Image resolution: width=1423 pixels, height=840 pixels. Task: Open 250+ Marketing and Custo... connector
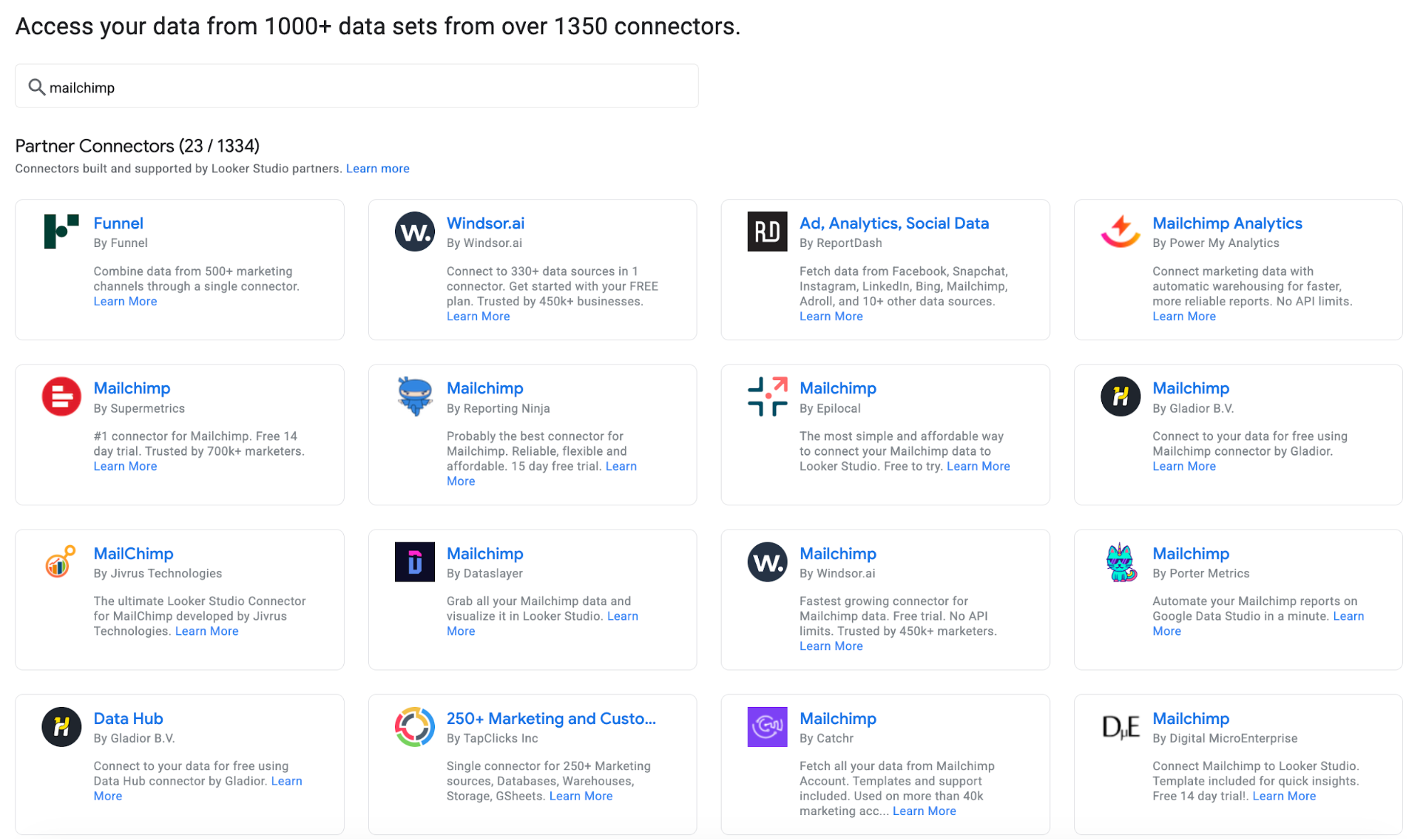pyautogui.click(x=551, y=718)
